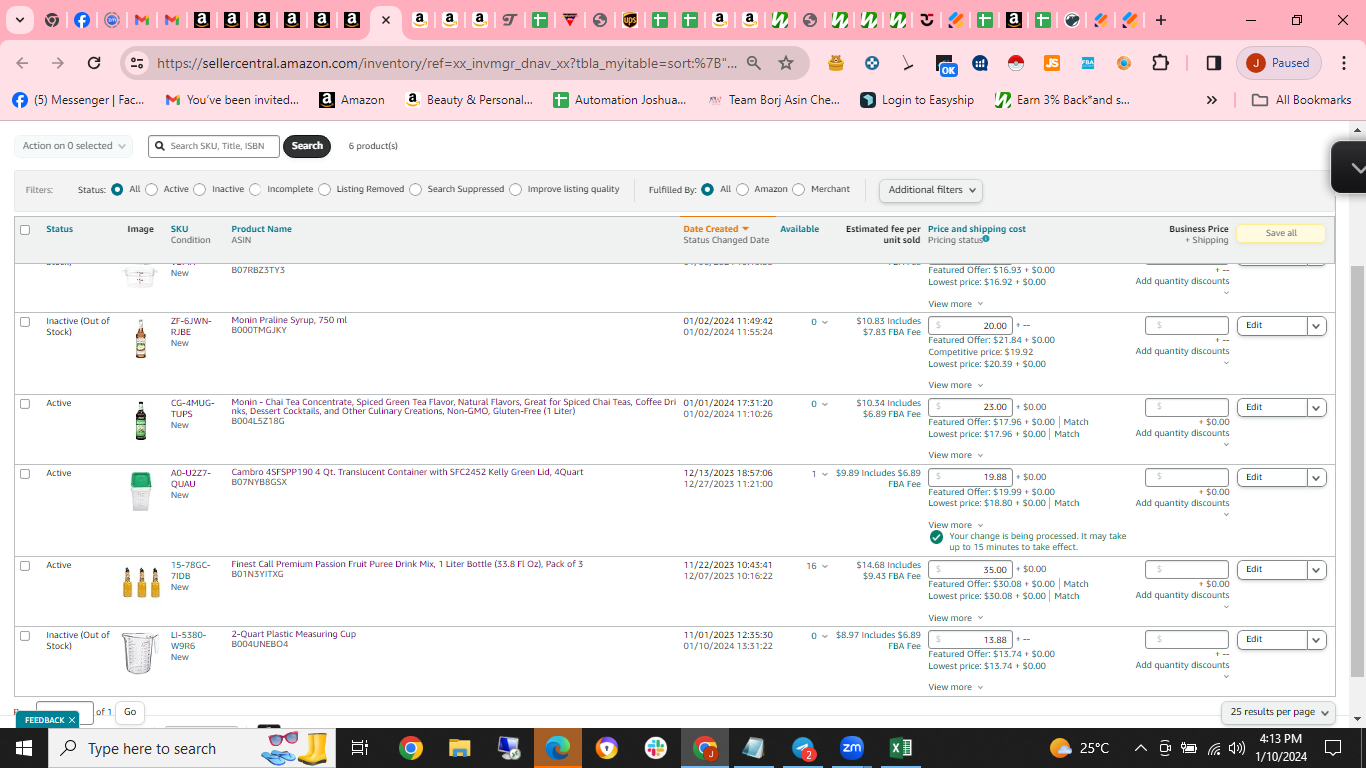Edit price field showing 23.00
The image size is (1366, 768).
(970, 407)
